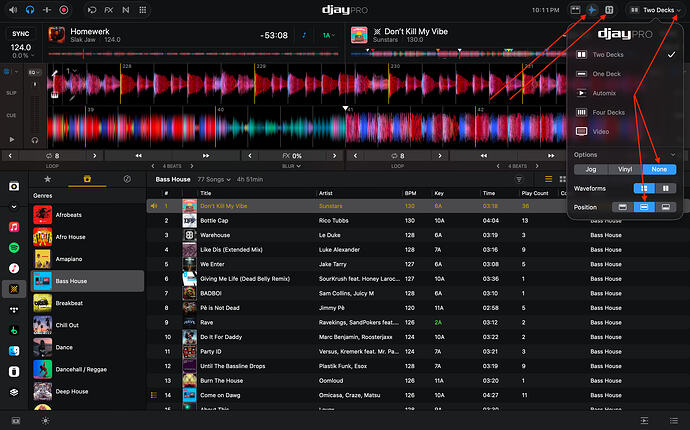
Task: Open the FX panel from top toolbar
Action: coord(109,10)
